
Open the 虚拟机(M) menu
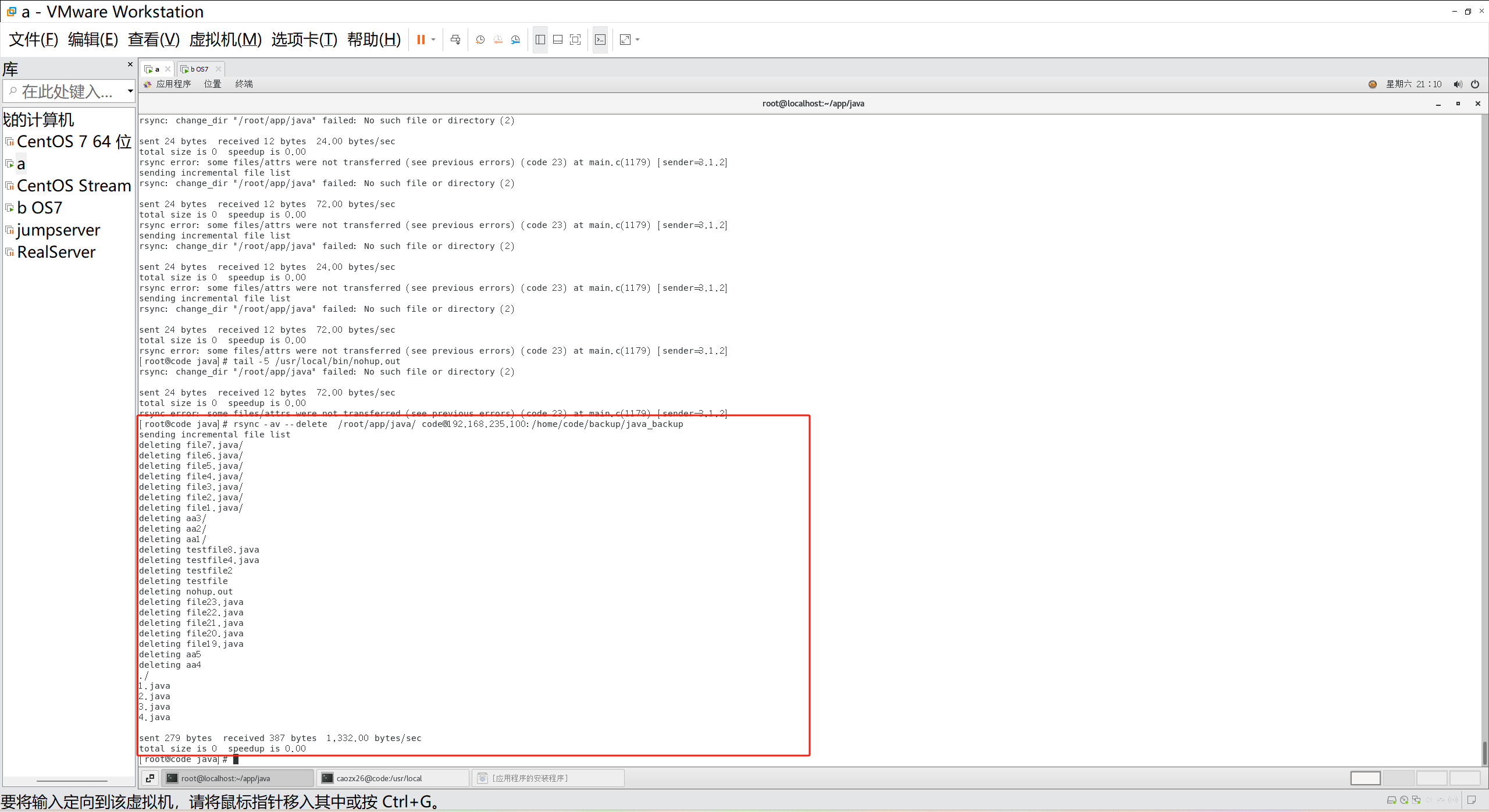(x=226, y=40)
